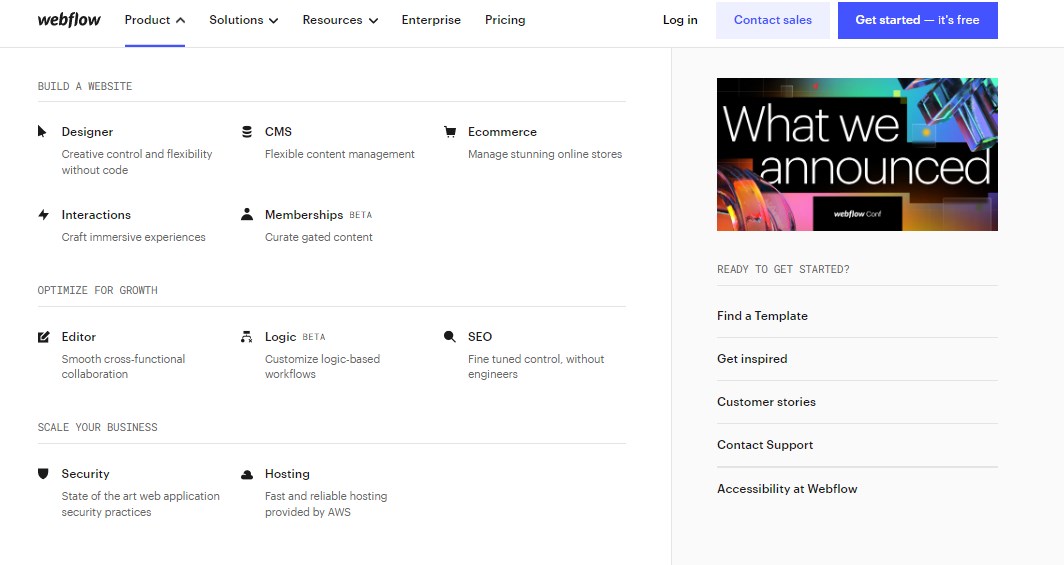
Task: Click 'Manage stunning online stores' description
Action: [545, 154]
